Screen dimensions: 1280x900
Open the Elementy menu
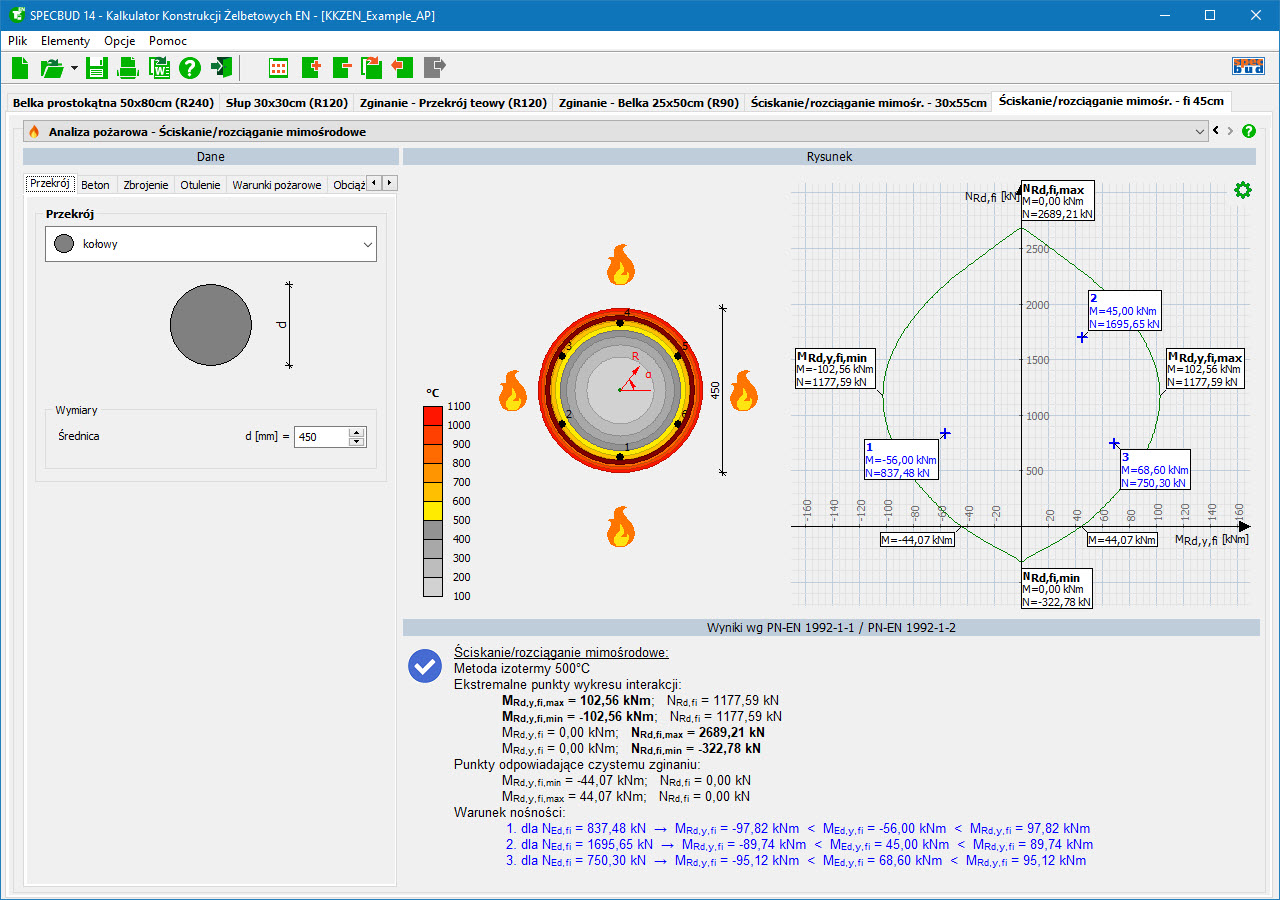tap(65, 41)
